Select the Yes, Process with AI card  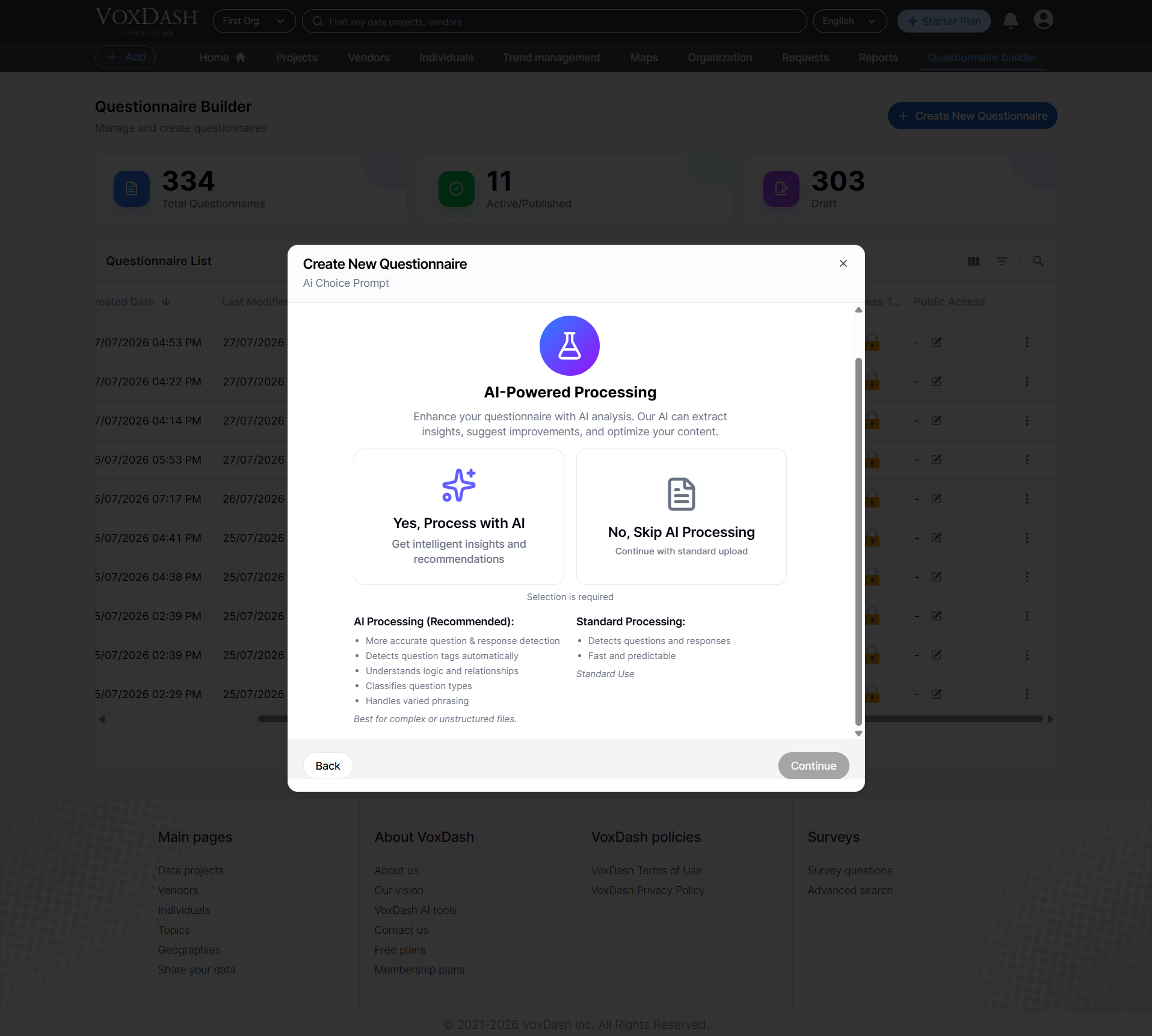pos(458,516)
